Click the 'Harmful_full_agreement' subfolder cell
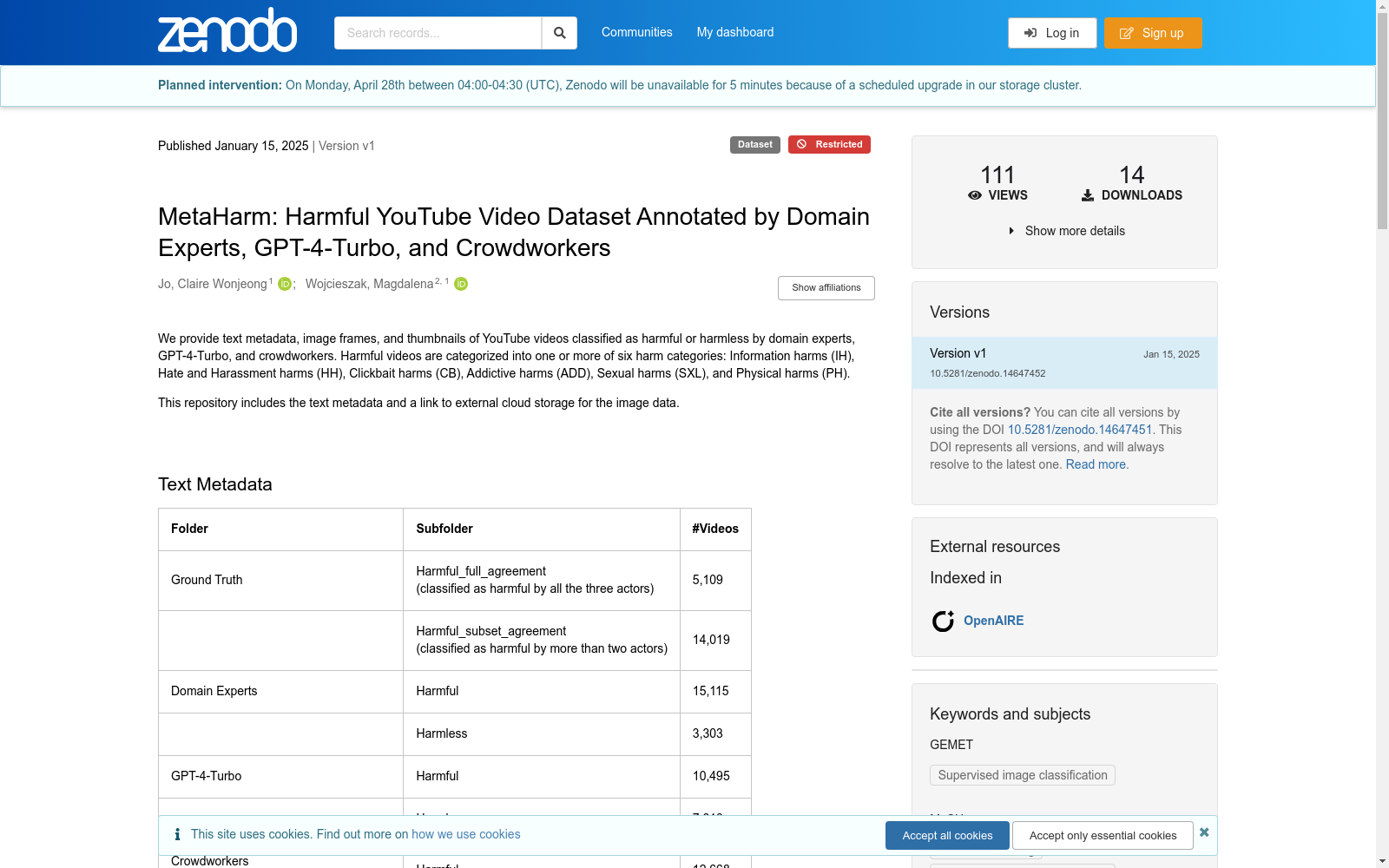 point(542,581)
